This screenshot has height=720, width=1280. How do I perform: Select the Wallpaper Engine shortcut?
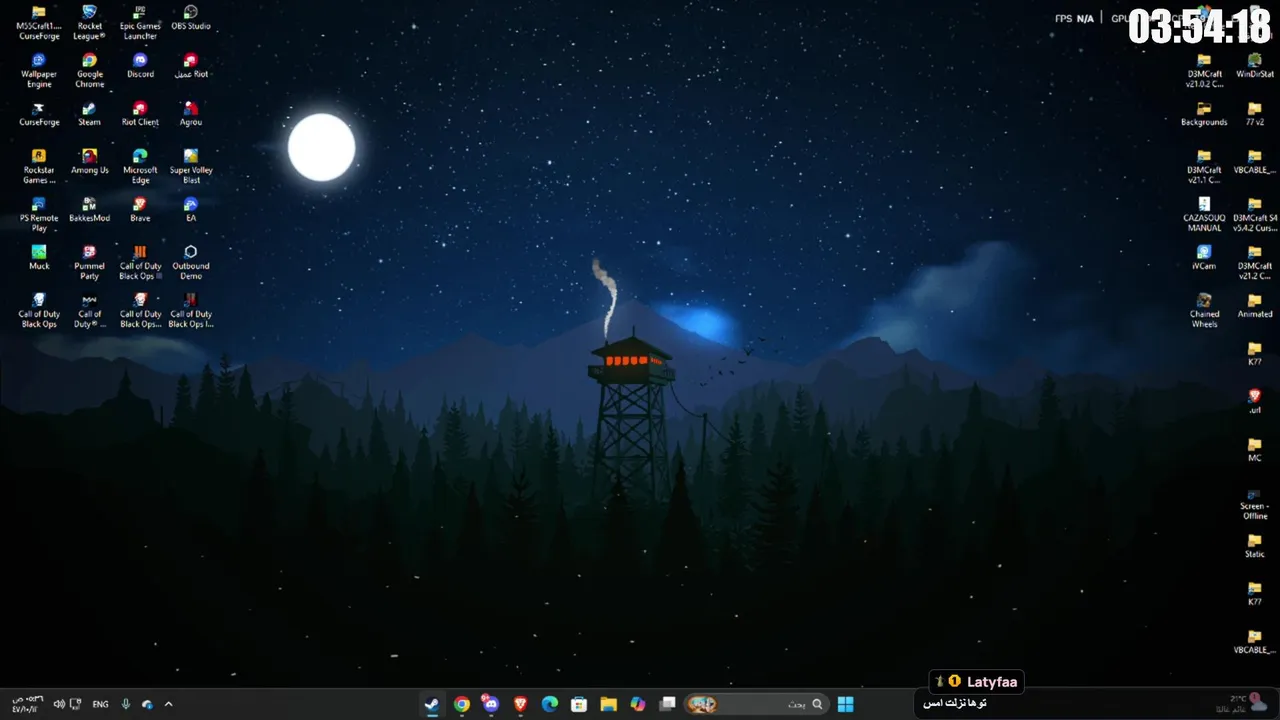coord(39,72)
